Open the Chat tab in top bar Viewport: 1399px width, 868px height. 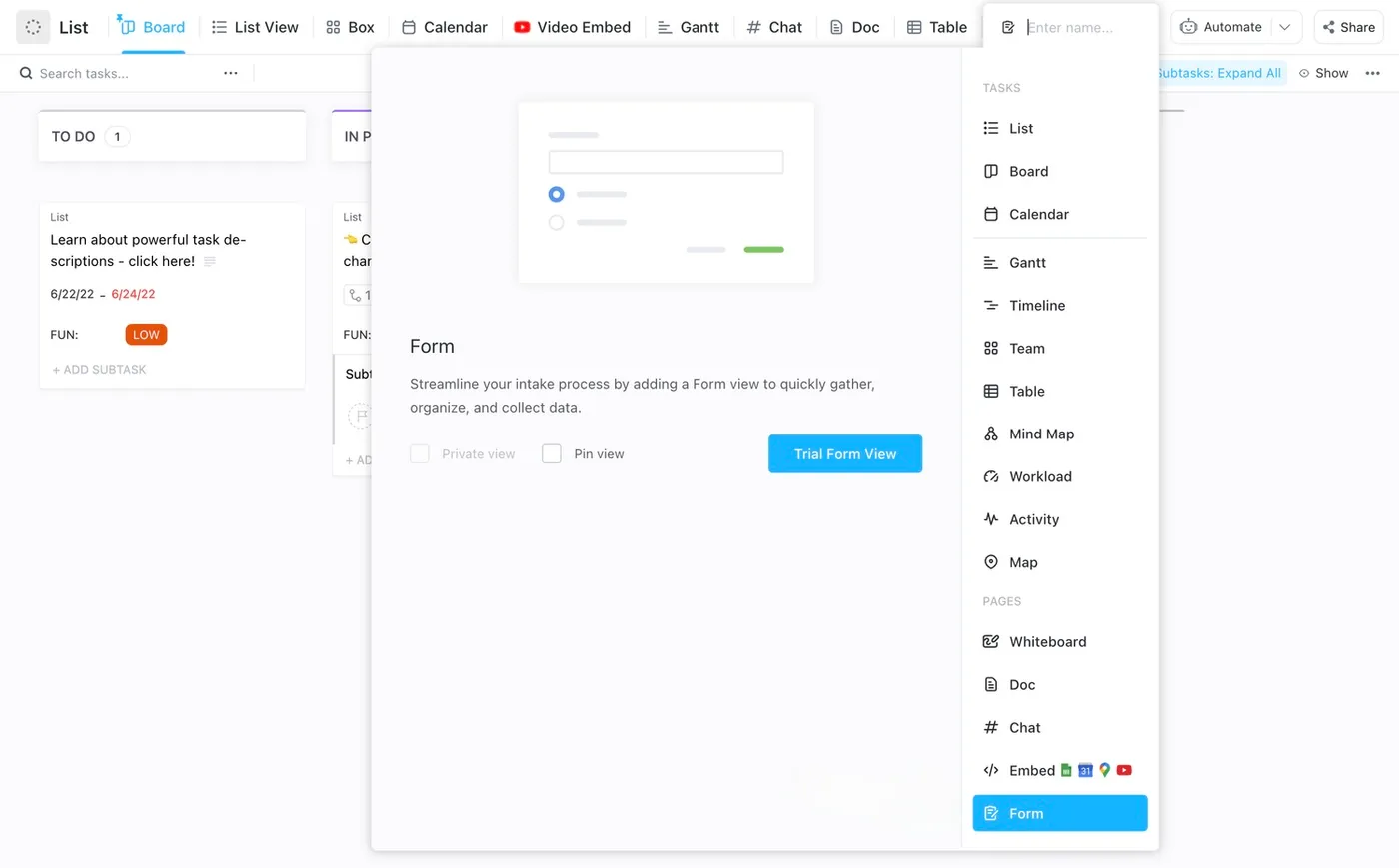[x=774, y=27]
